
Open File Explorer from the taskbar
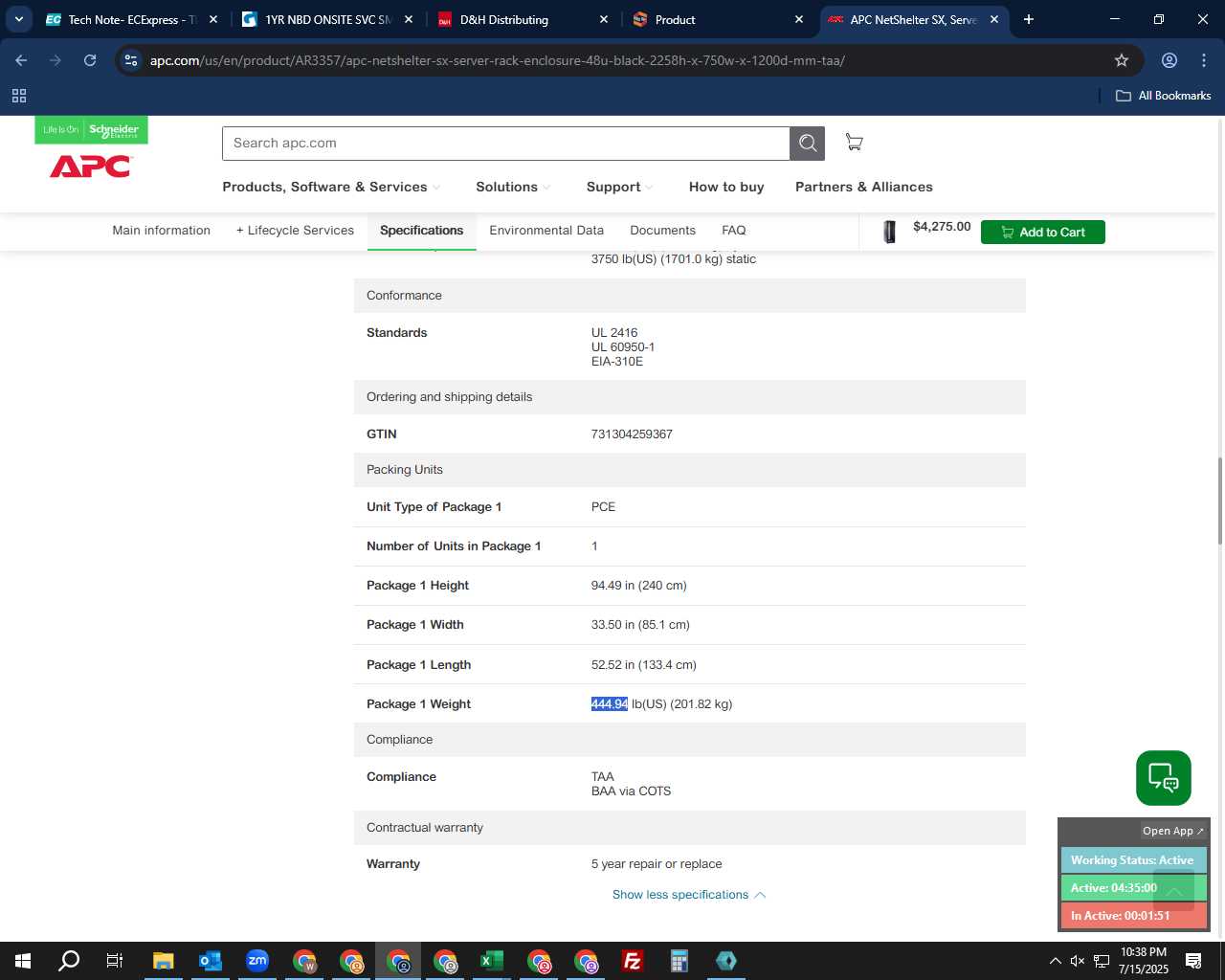(164, 961)
